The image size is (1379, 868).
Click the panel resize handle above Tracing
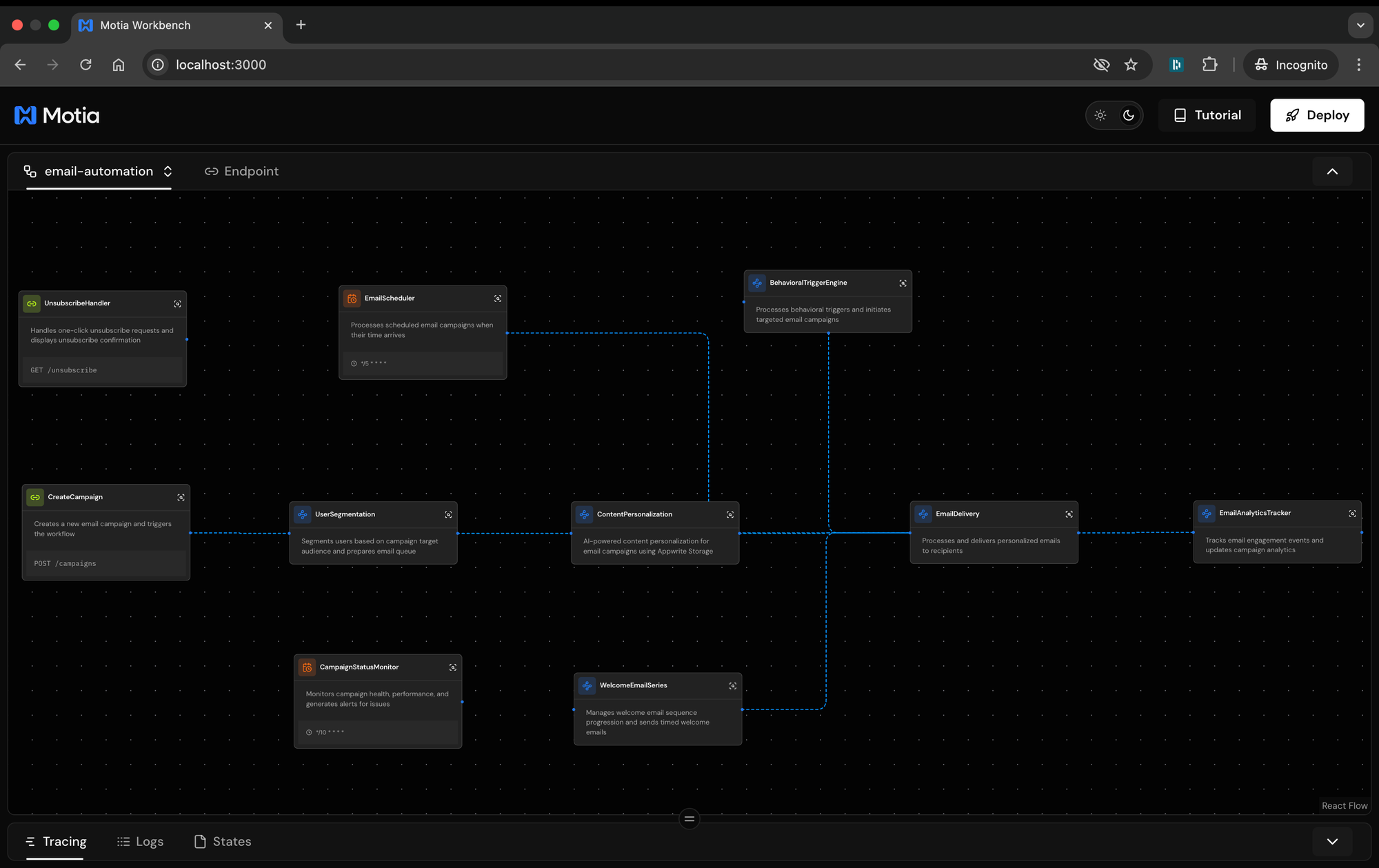[x=689, y=819]
